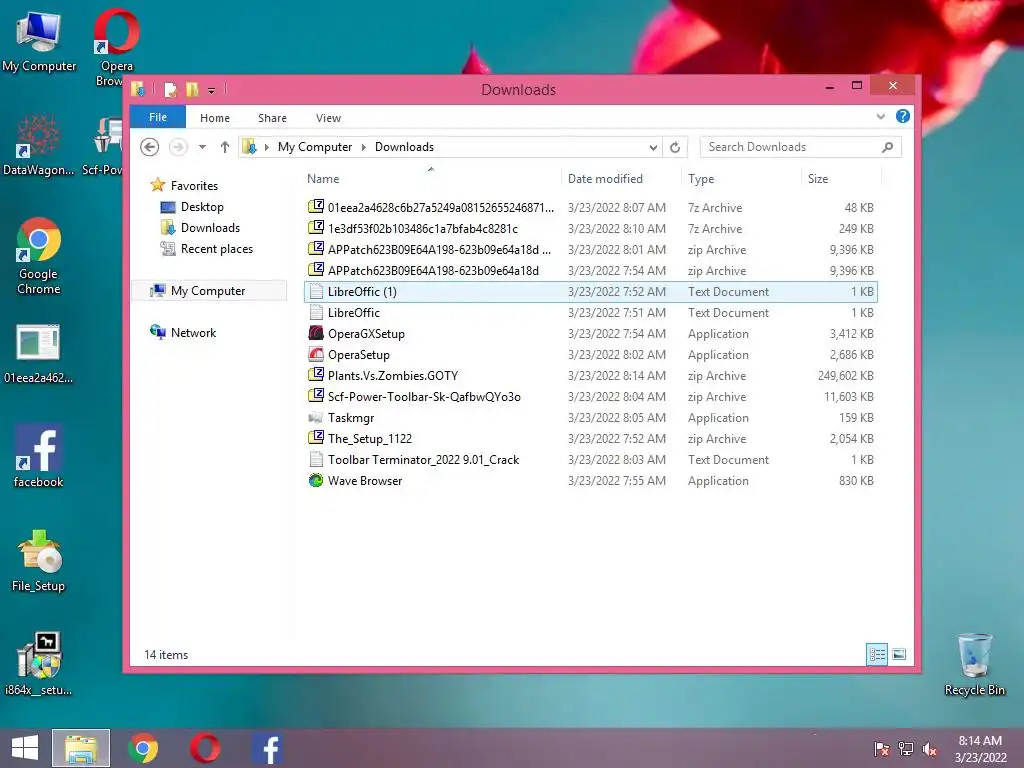Viewport: 1024px width, 768px height.
Task: Select the DataWagon desktop shortcut
Action: click(x=38, y=146)
